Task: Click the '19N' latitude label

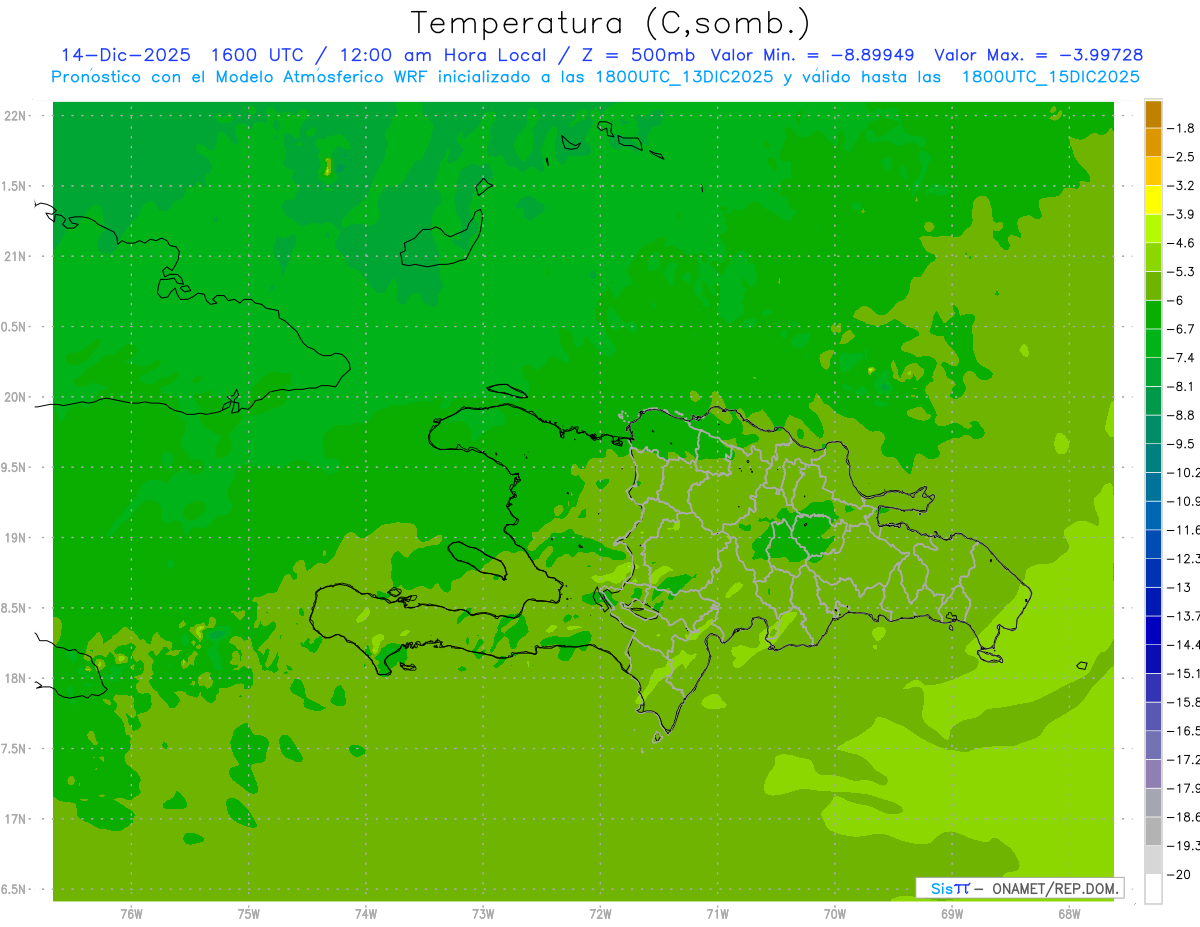Action: (17, 537)
